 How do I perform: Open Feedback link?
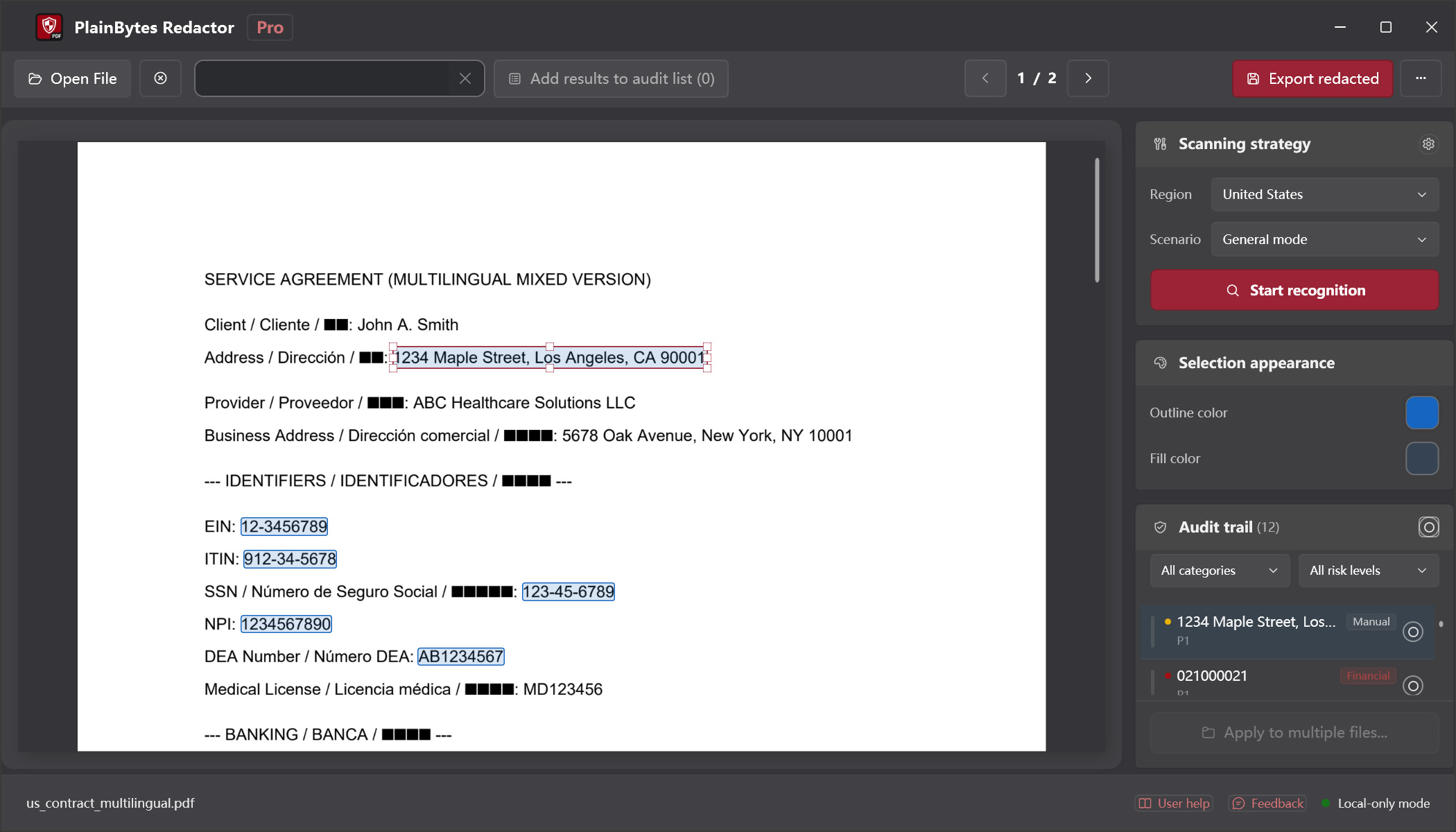point(1267,804)
